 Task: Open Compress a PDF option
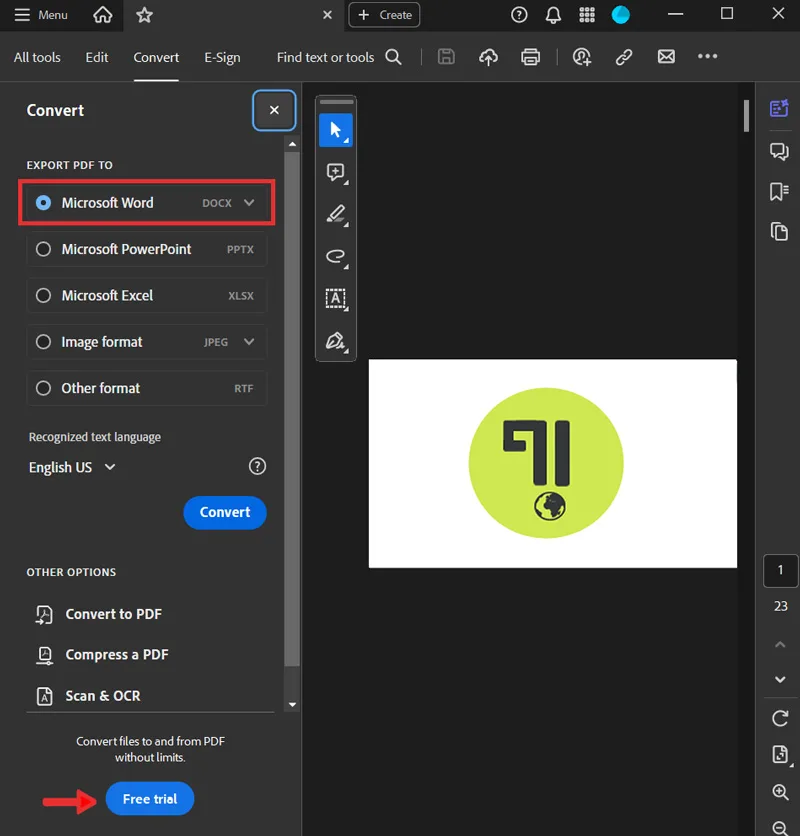point(102,655)
